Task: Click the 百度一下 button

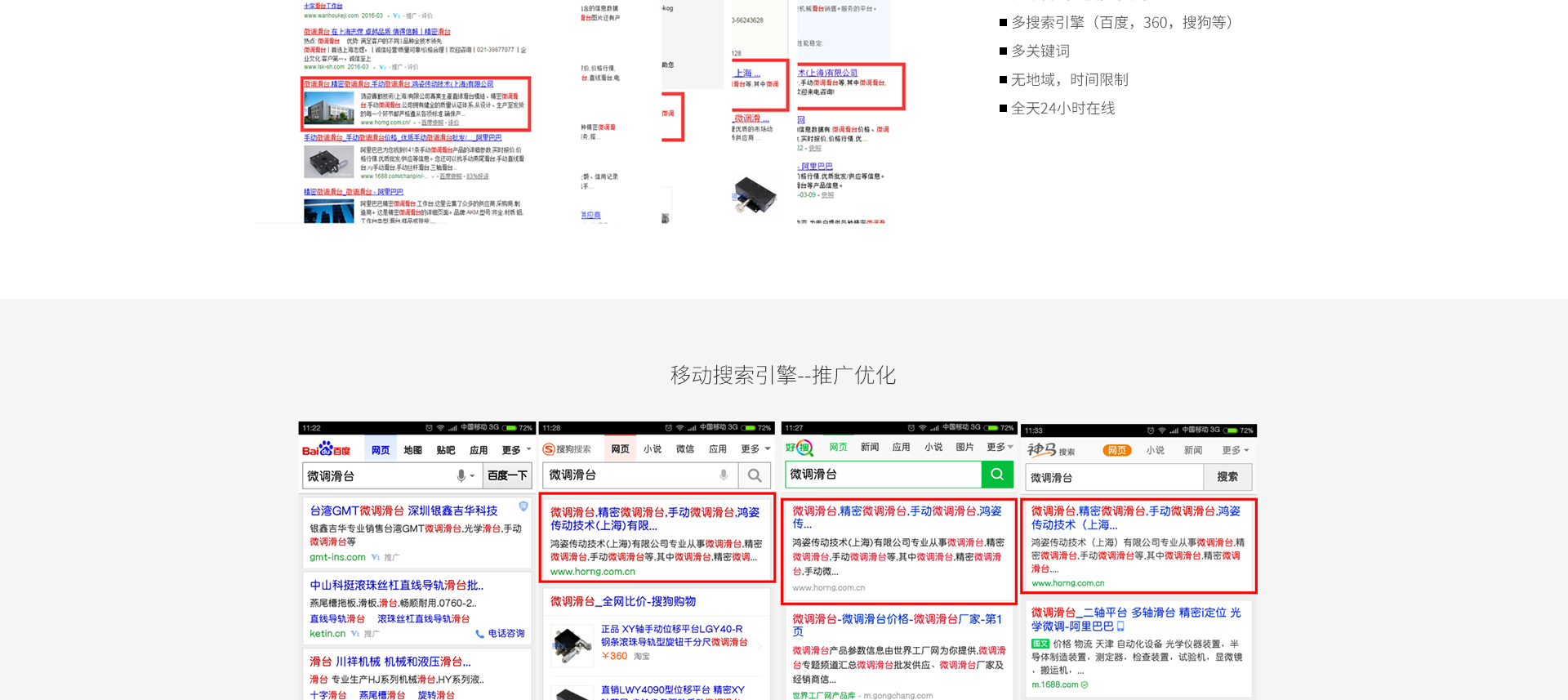Action: (x=507, y=475)
